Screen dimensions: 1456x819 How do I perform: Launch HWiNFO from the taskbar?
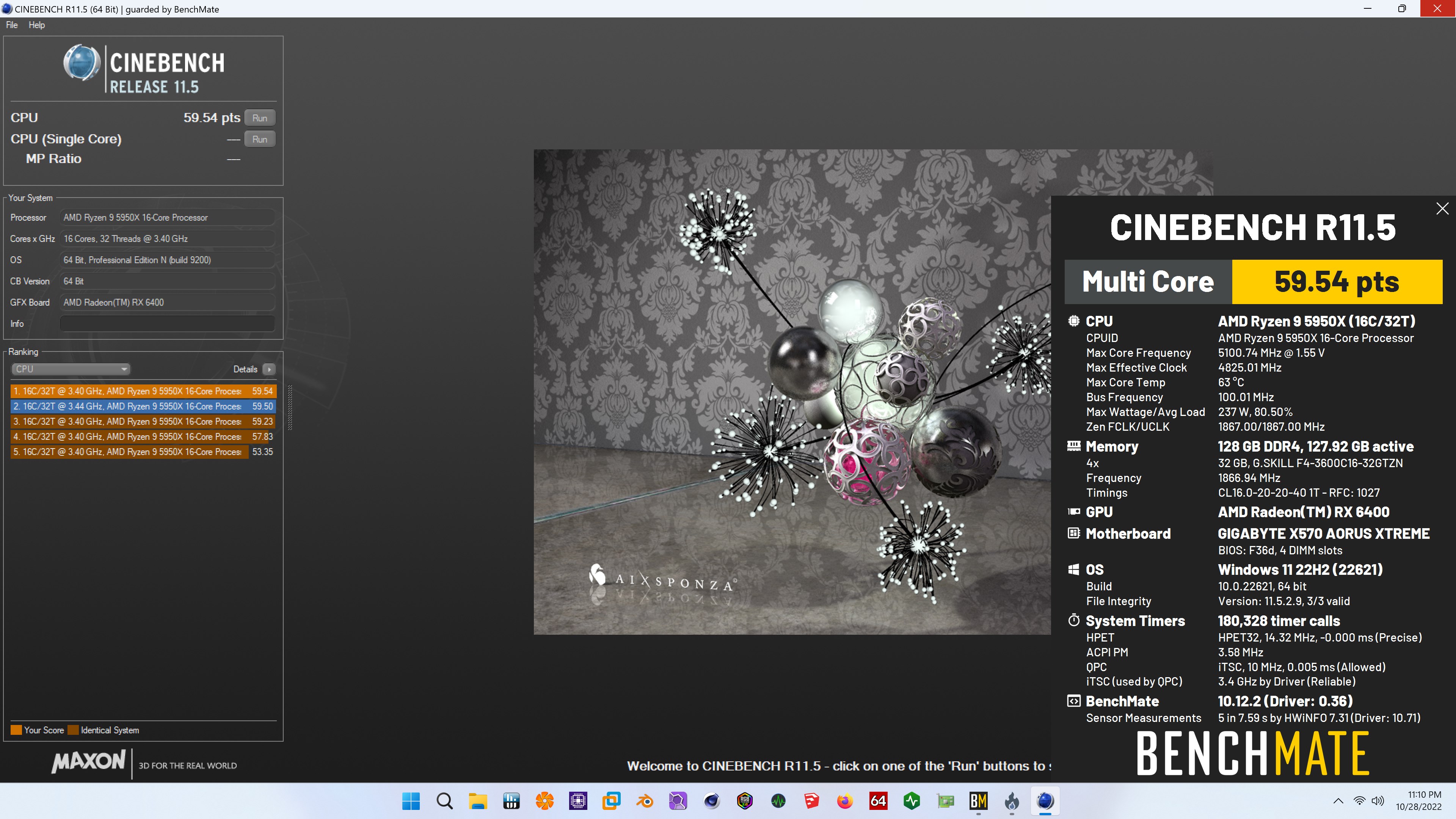click(x=511, y=800)
